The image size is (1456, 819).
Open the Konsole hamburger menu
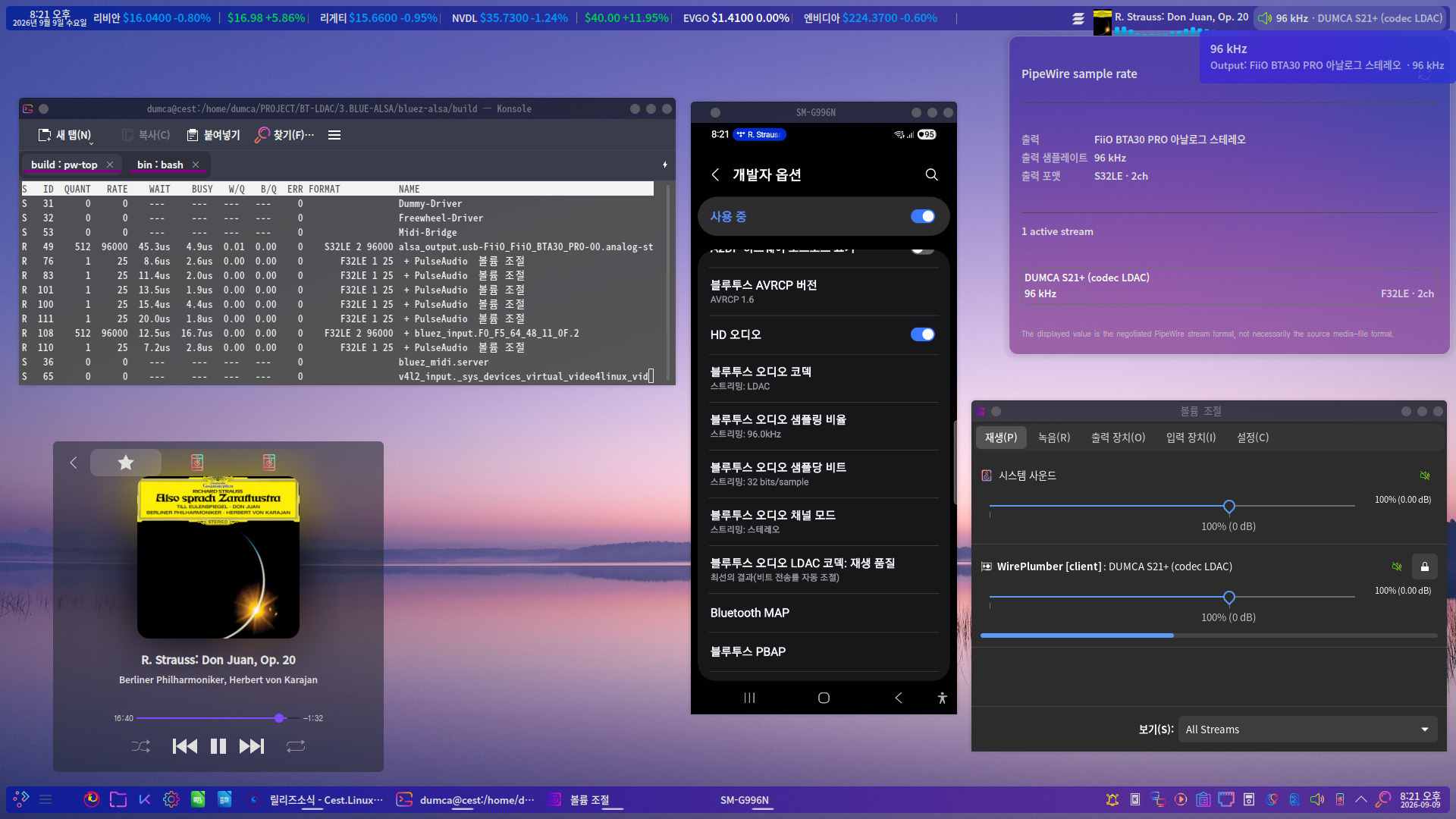pos(334,135)
